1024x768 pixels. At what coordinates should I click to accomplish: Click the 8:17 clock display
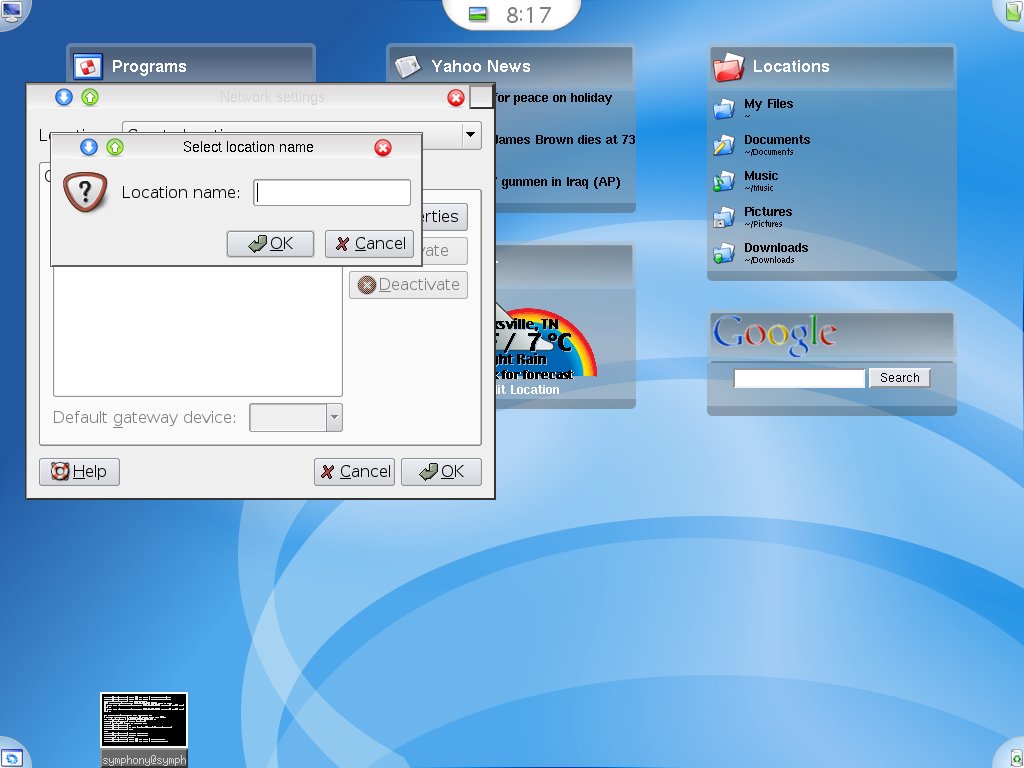[x=528, y=15]
